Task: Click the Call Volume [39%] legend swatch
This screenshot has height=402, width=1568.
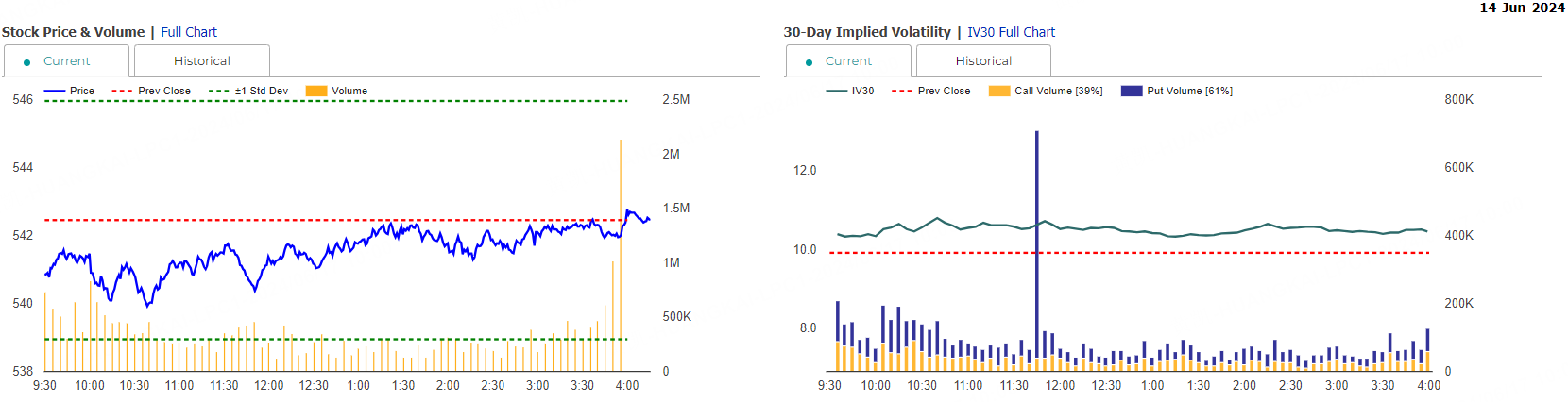Action: click(x=999, y=92)
